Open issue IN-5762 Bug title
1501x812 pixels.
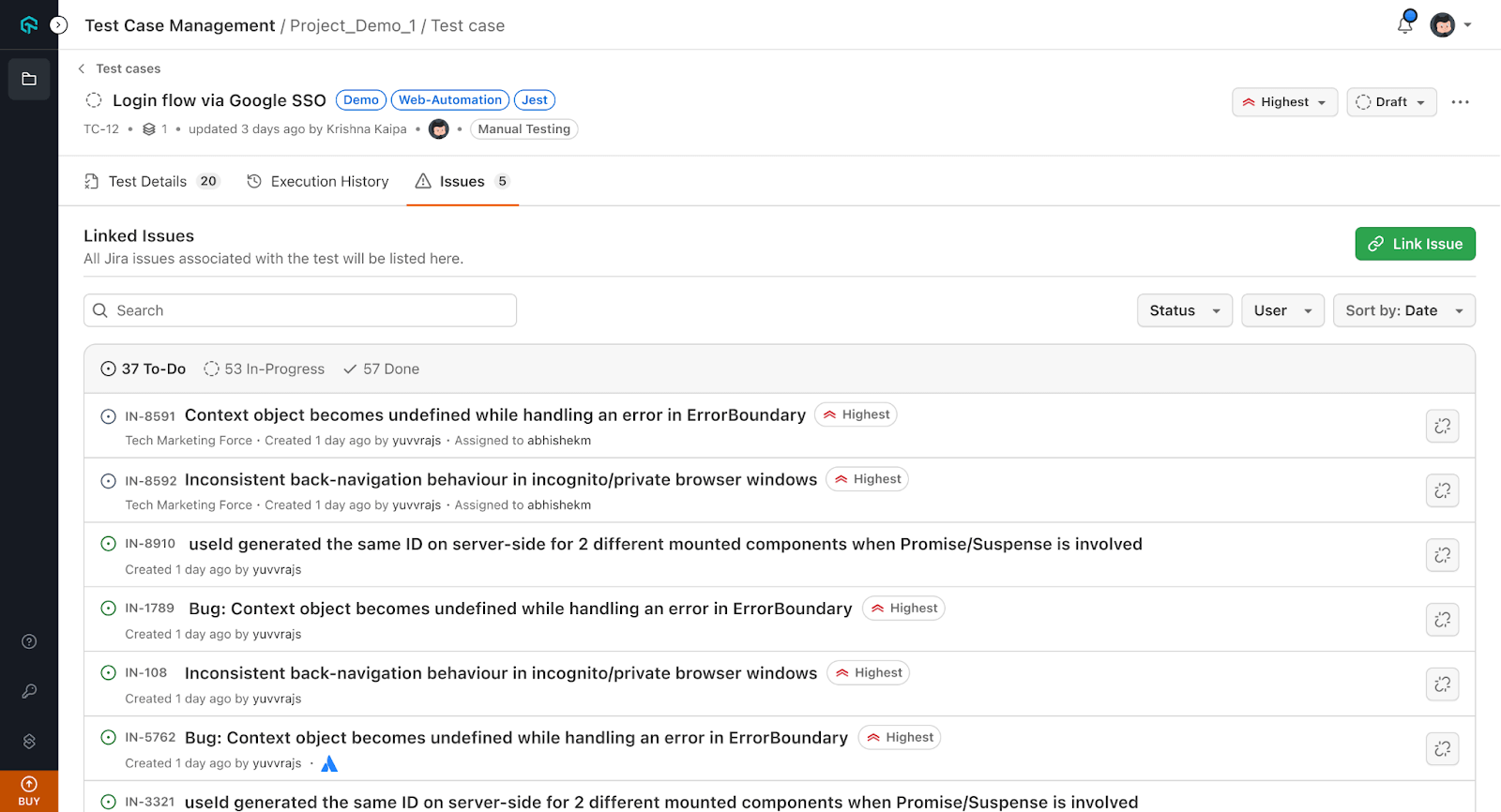[516, 739]
